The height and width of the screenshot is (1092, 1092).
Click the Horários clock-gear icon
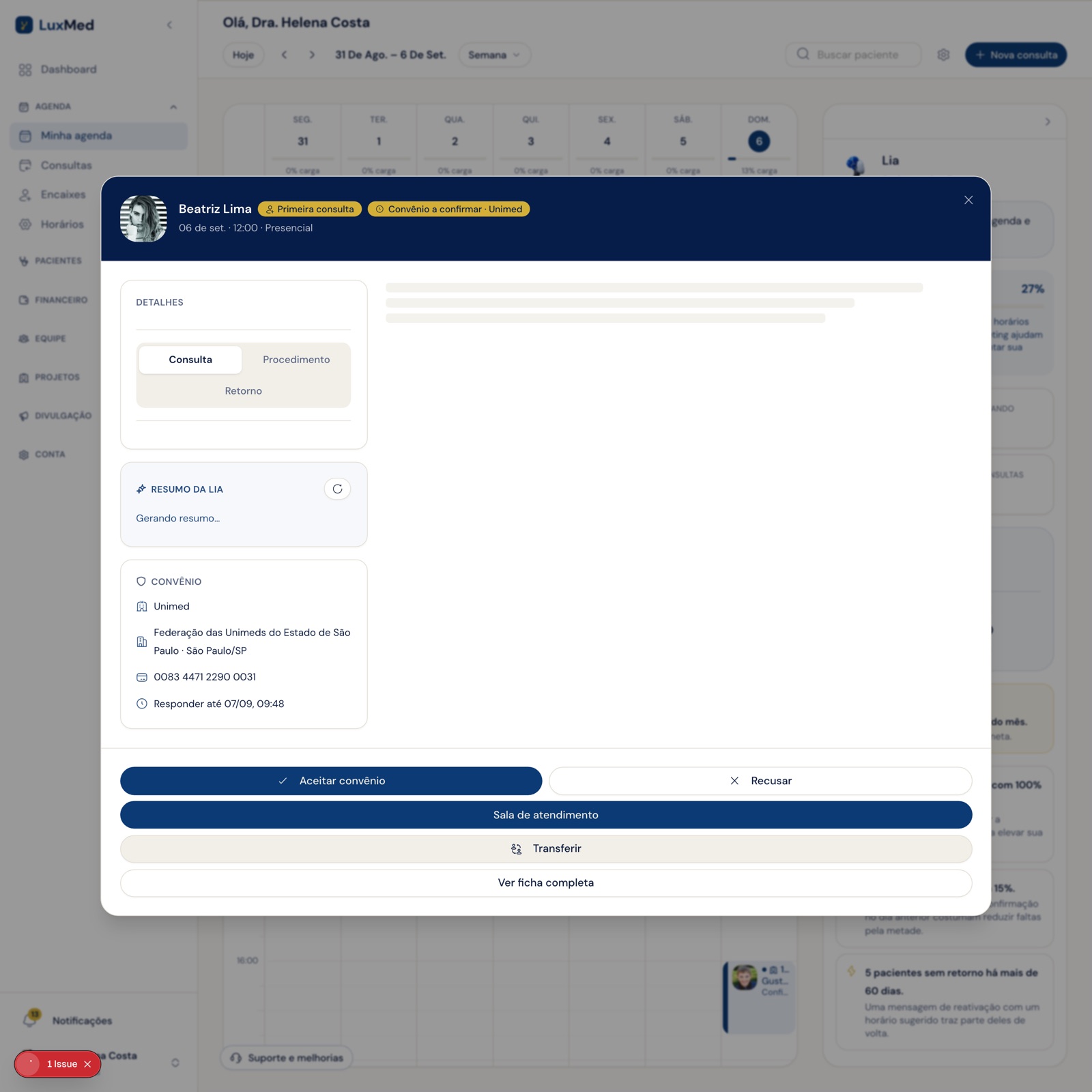[x=25, y=224]
